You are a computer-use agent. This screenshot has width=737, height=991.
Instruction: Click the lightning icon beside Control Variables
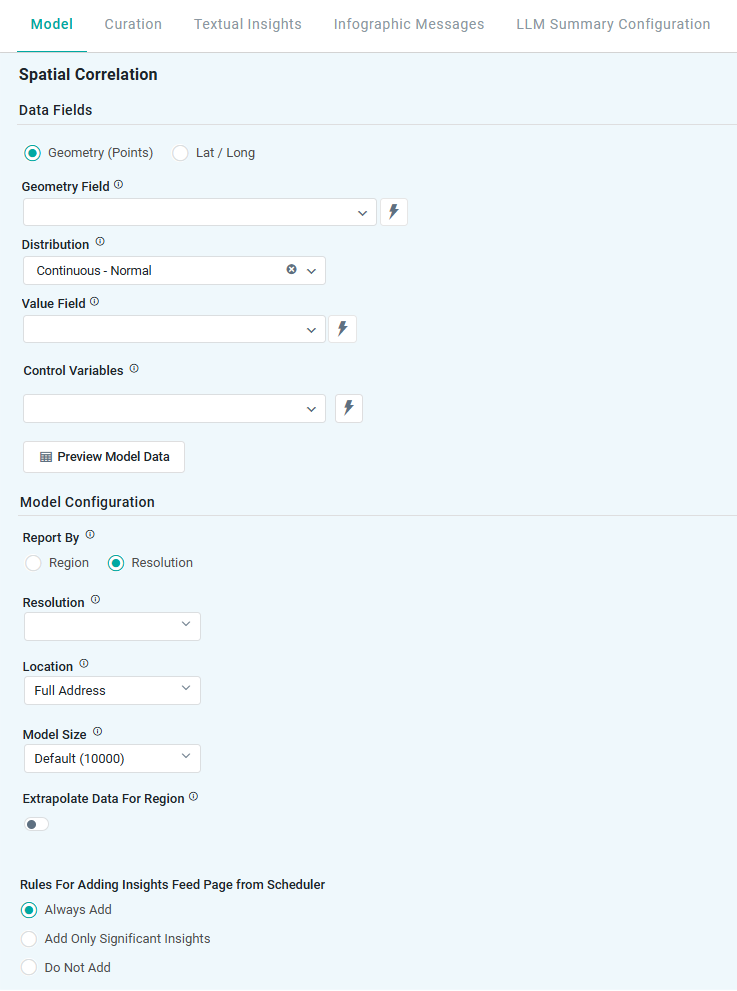pos(348,408)
